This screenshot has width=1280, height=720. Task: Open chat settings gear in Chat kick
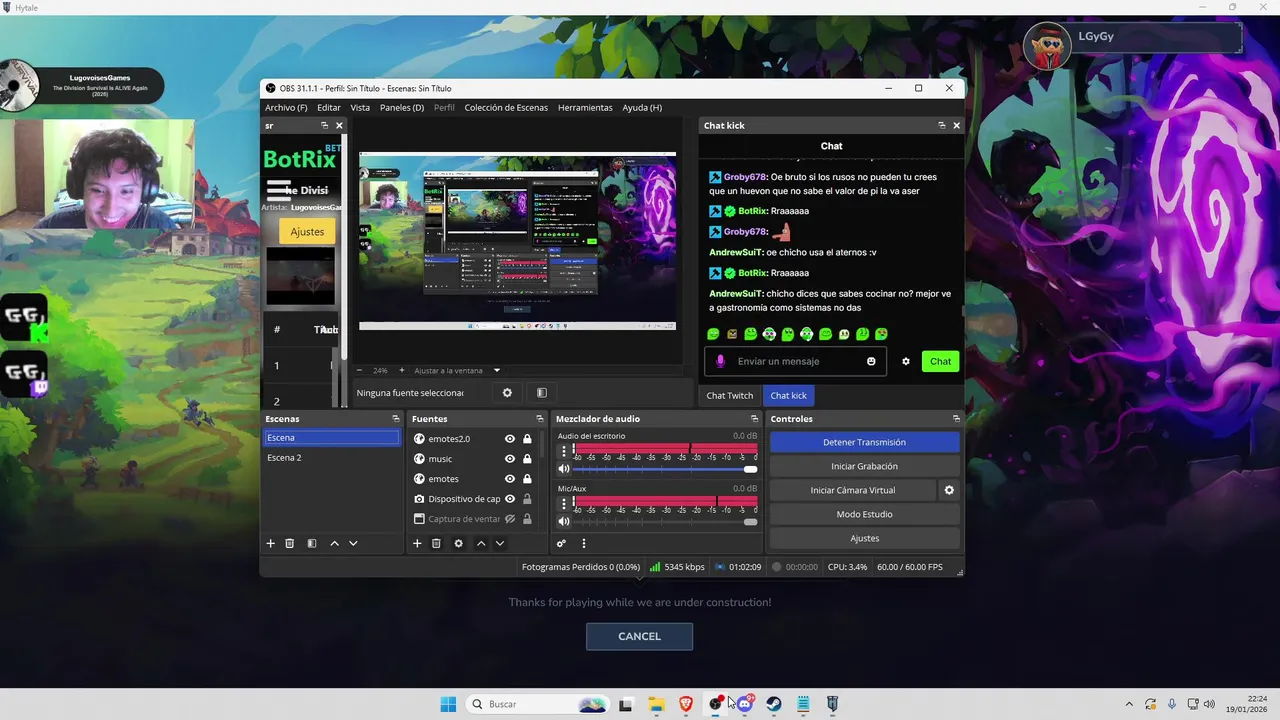[x=906, y=361]
